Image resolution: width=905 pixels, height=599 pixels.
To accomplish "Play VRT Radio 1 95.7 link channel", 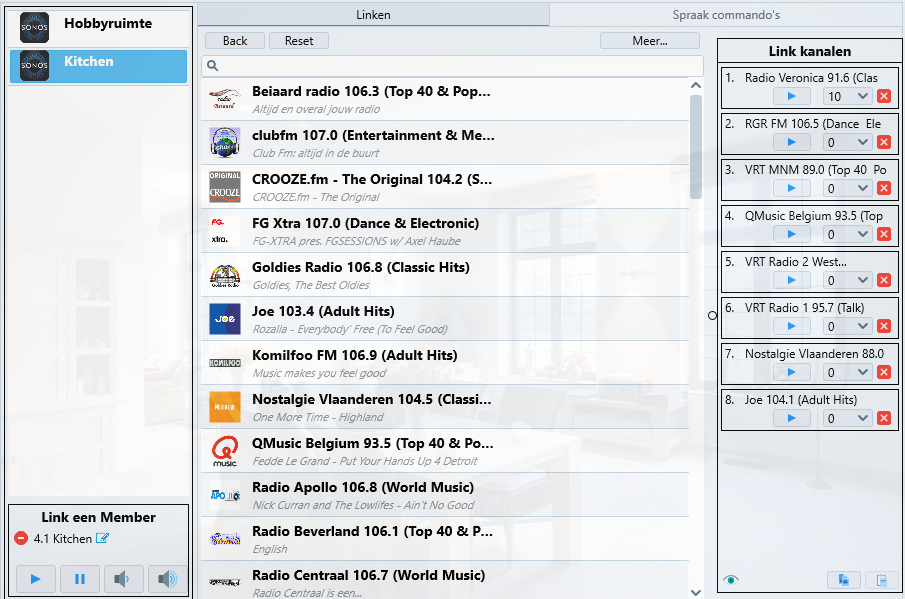I will pos(791,327).
